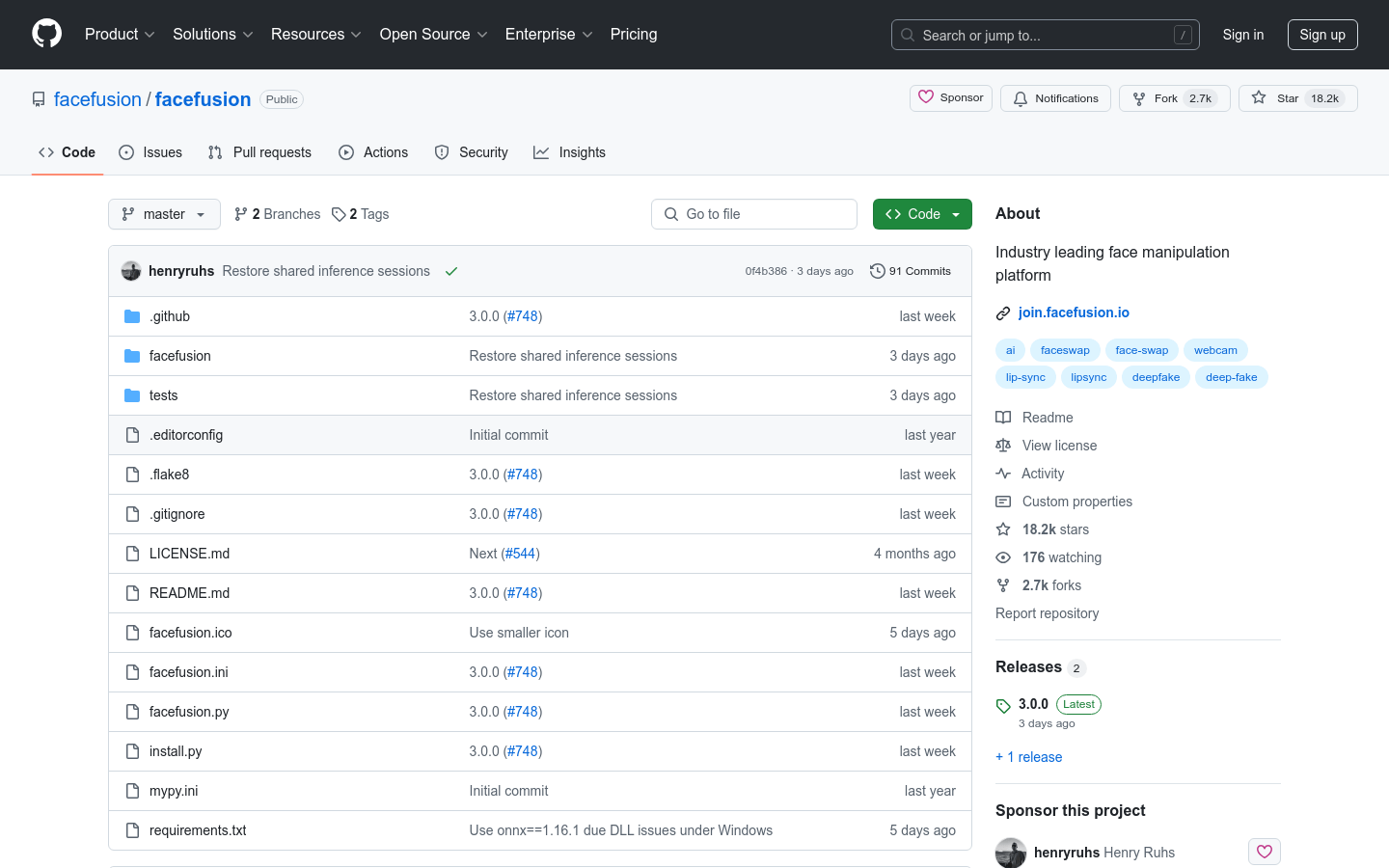Switch to the Security tab
Screen dimensions: 1389x868
tap(471, 152)
